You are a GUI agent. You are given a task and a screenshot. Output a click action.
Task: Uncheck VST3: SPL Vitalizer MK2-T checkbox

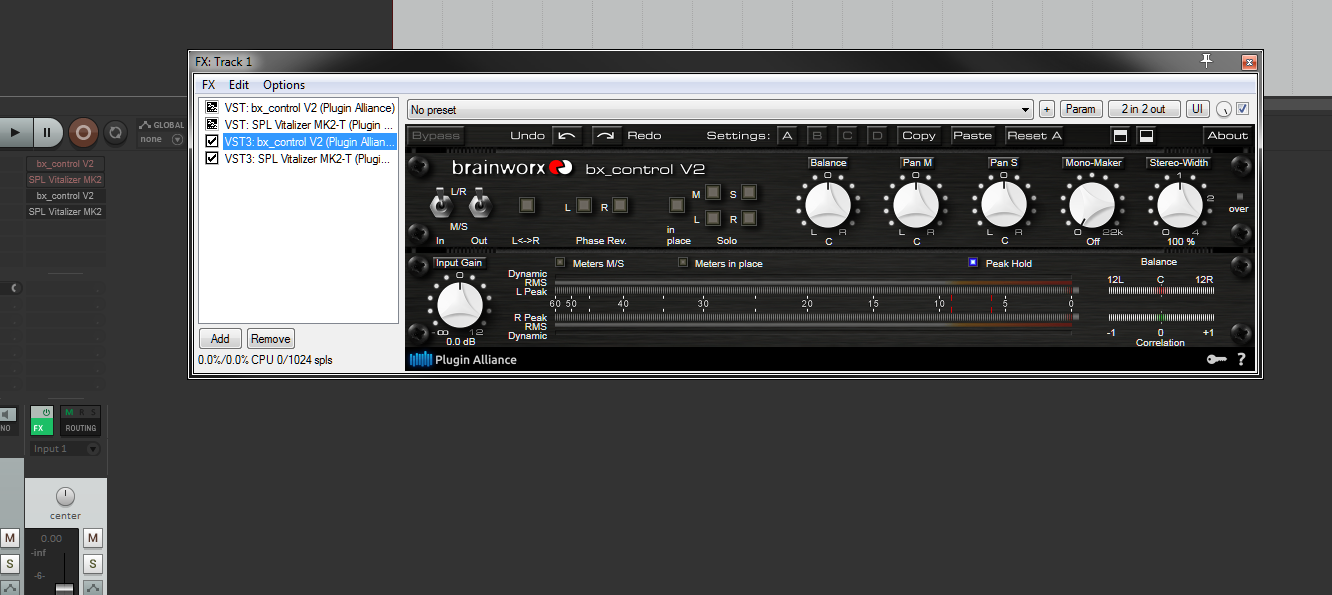pos(211,158)
